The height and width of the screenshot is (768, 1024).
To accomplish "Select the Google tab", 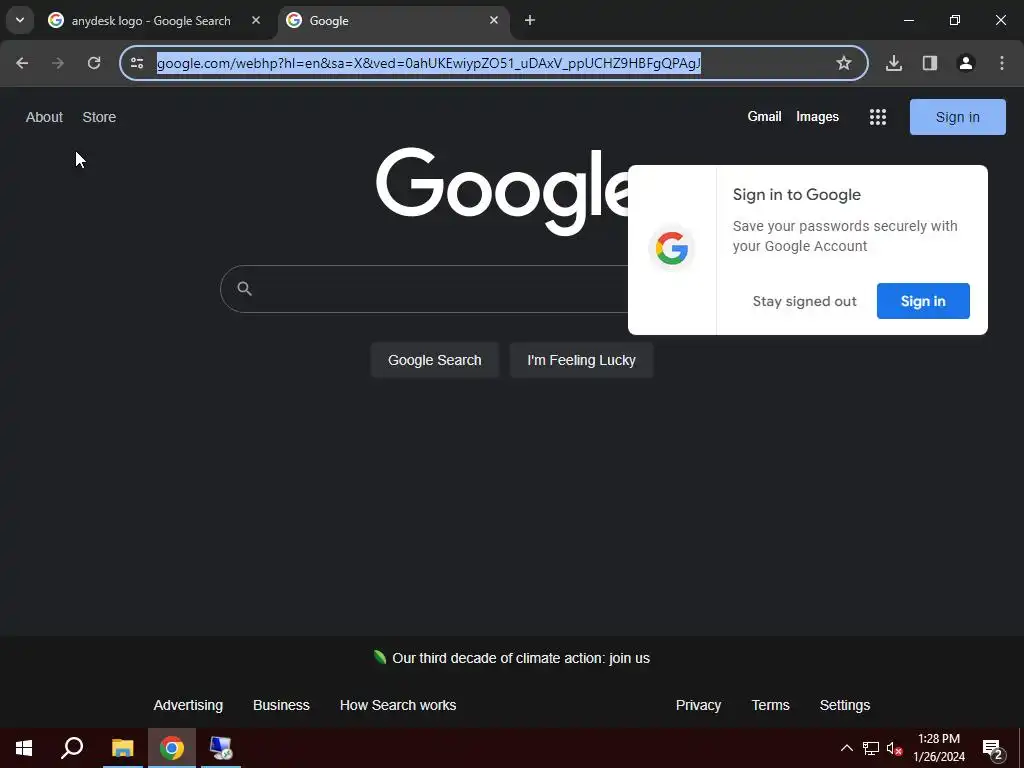I will (x=394, y=20).
